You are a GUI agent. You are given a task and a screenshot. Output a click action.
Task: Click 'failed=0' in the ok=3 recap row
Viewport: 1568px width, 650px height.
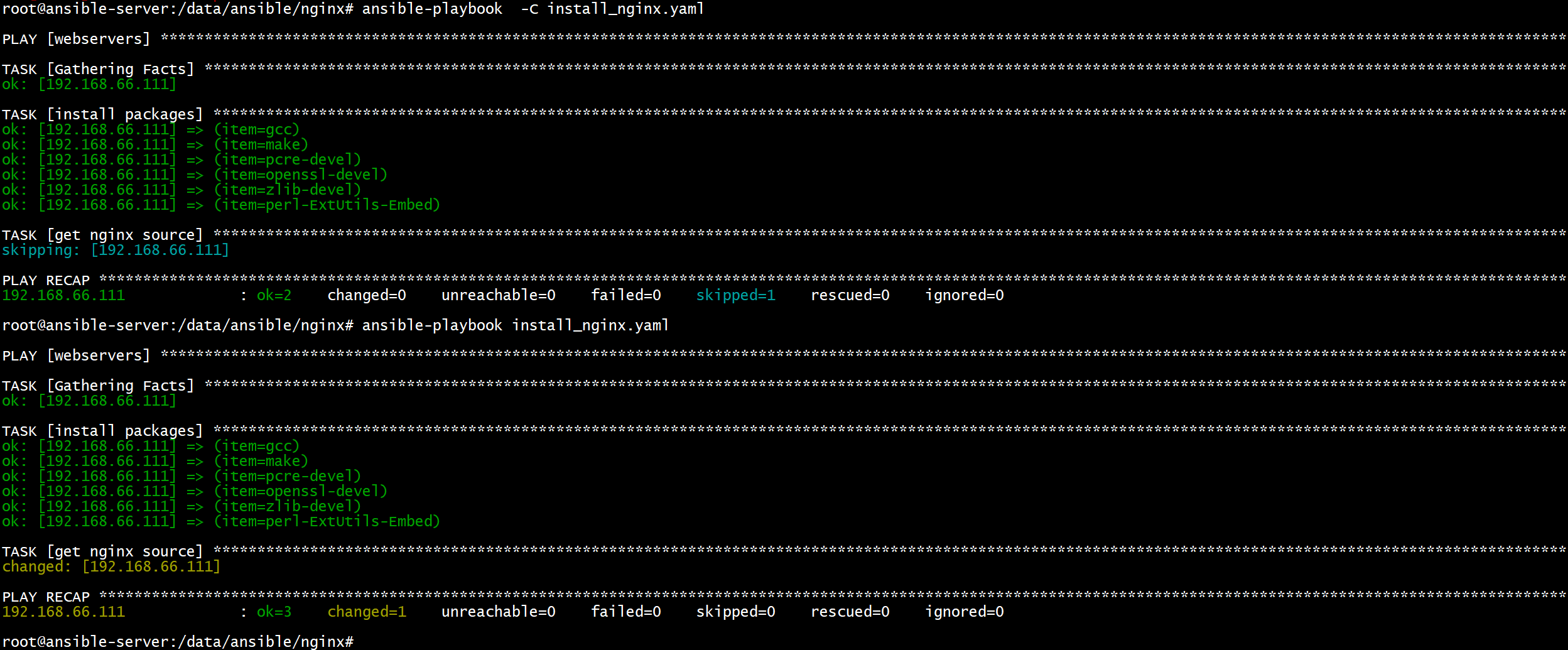[626, 612]
